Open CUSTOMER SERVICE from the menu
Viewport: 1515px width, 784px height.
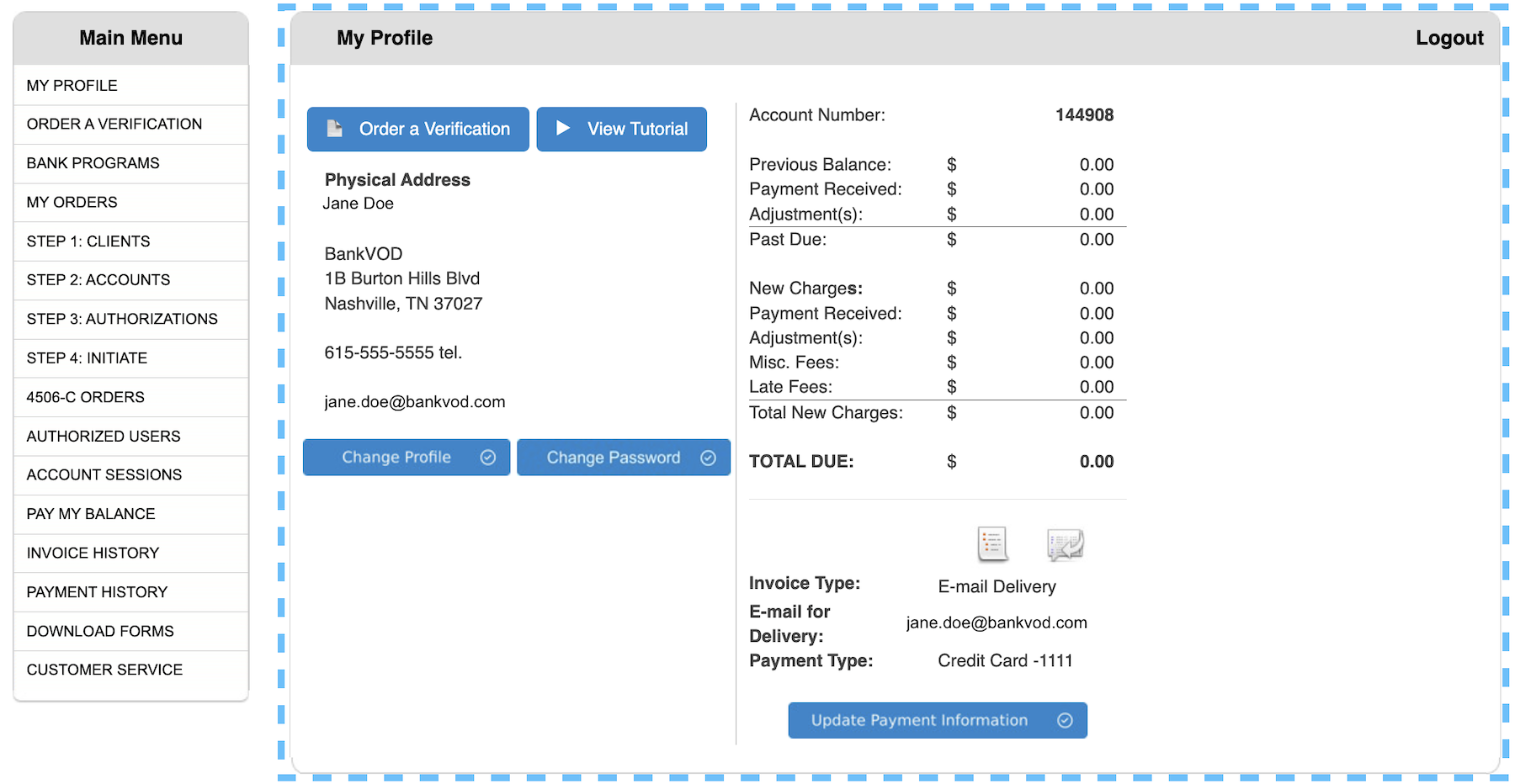pos(104,670)
